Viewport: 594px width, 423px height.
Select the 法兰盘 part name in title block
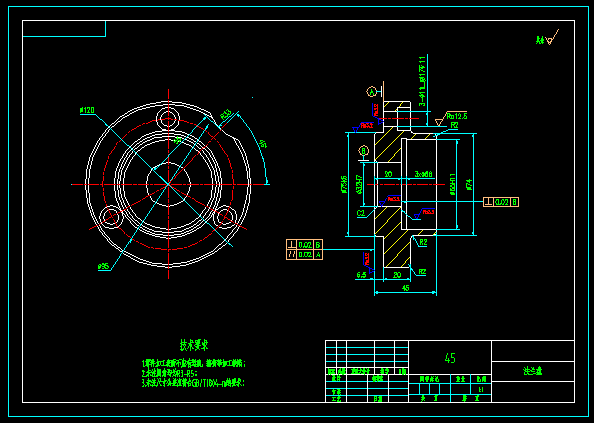(x=533, y=371)
